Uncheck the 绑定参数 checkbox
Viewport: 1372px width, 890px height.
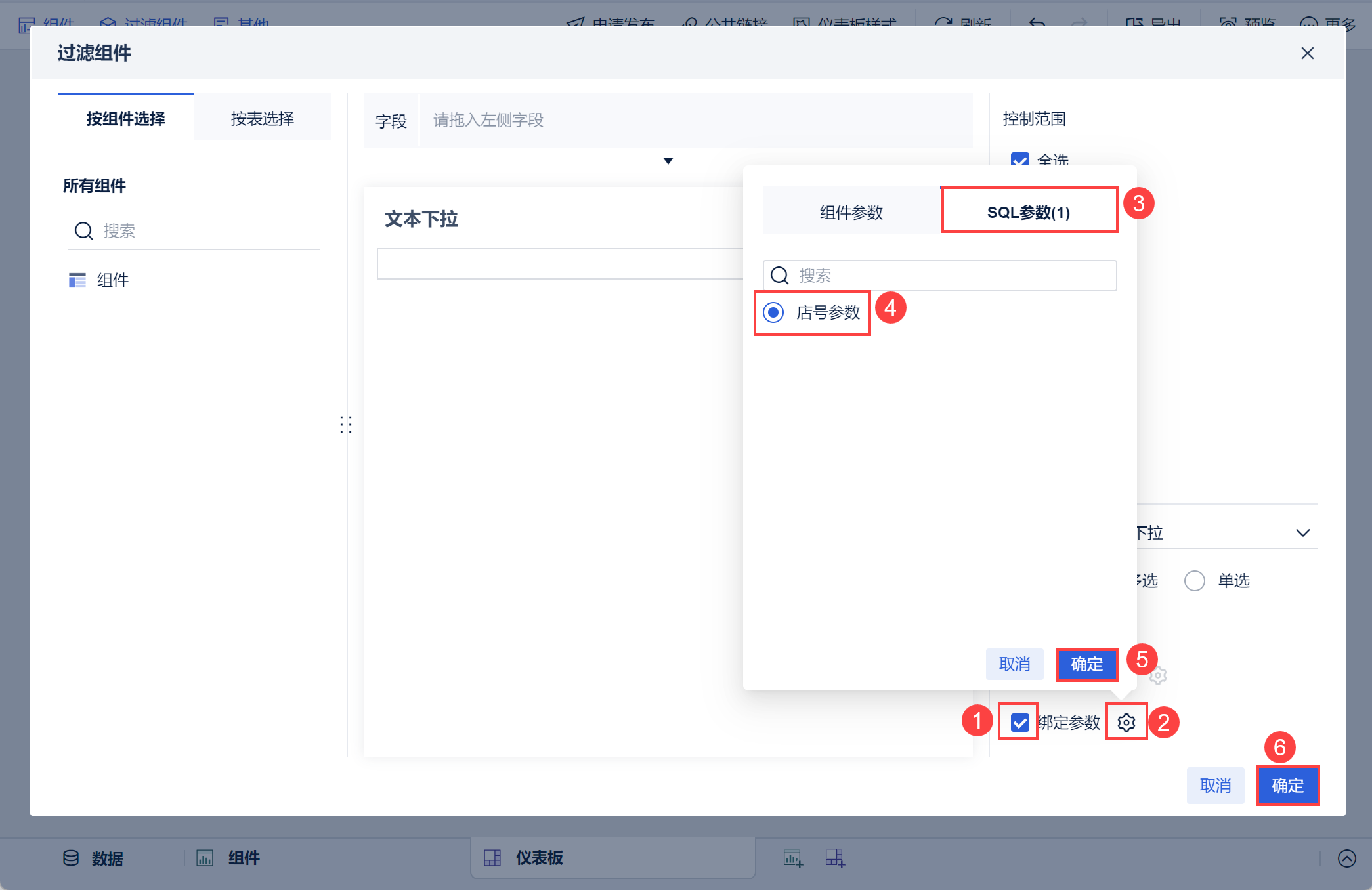coord(1019,723)
